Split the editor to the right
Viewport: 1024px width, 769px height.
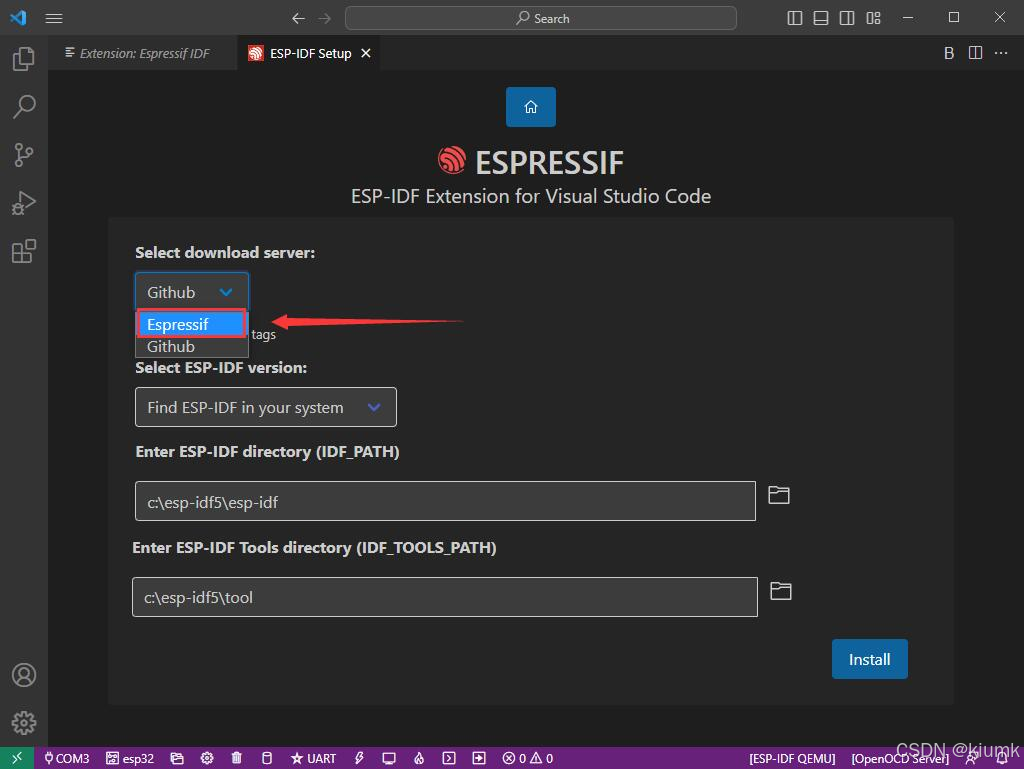(x=975, y=53)
